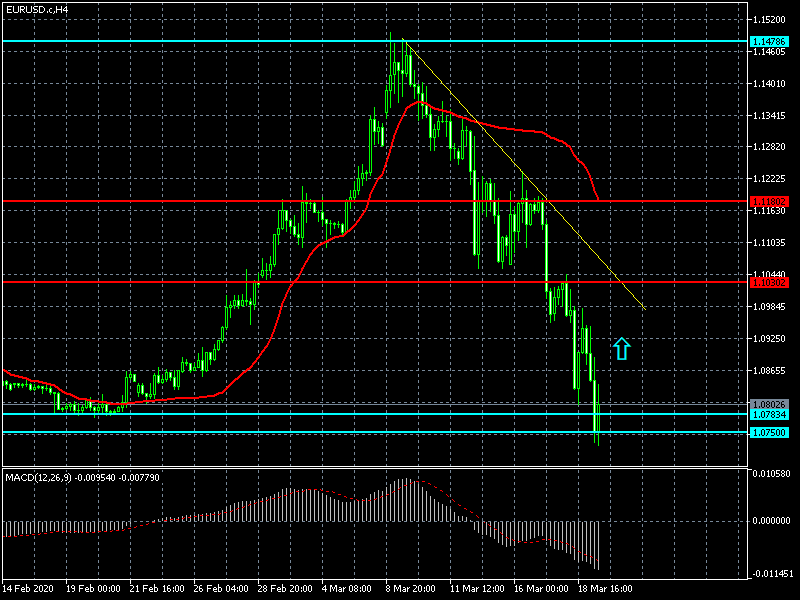
Task: Click the 8 Mar 20:00 time label
Action: tap(411, 589)
